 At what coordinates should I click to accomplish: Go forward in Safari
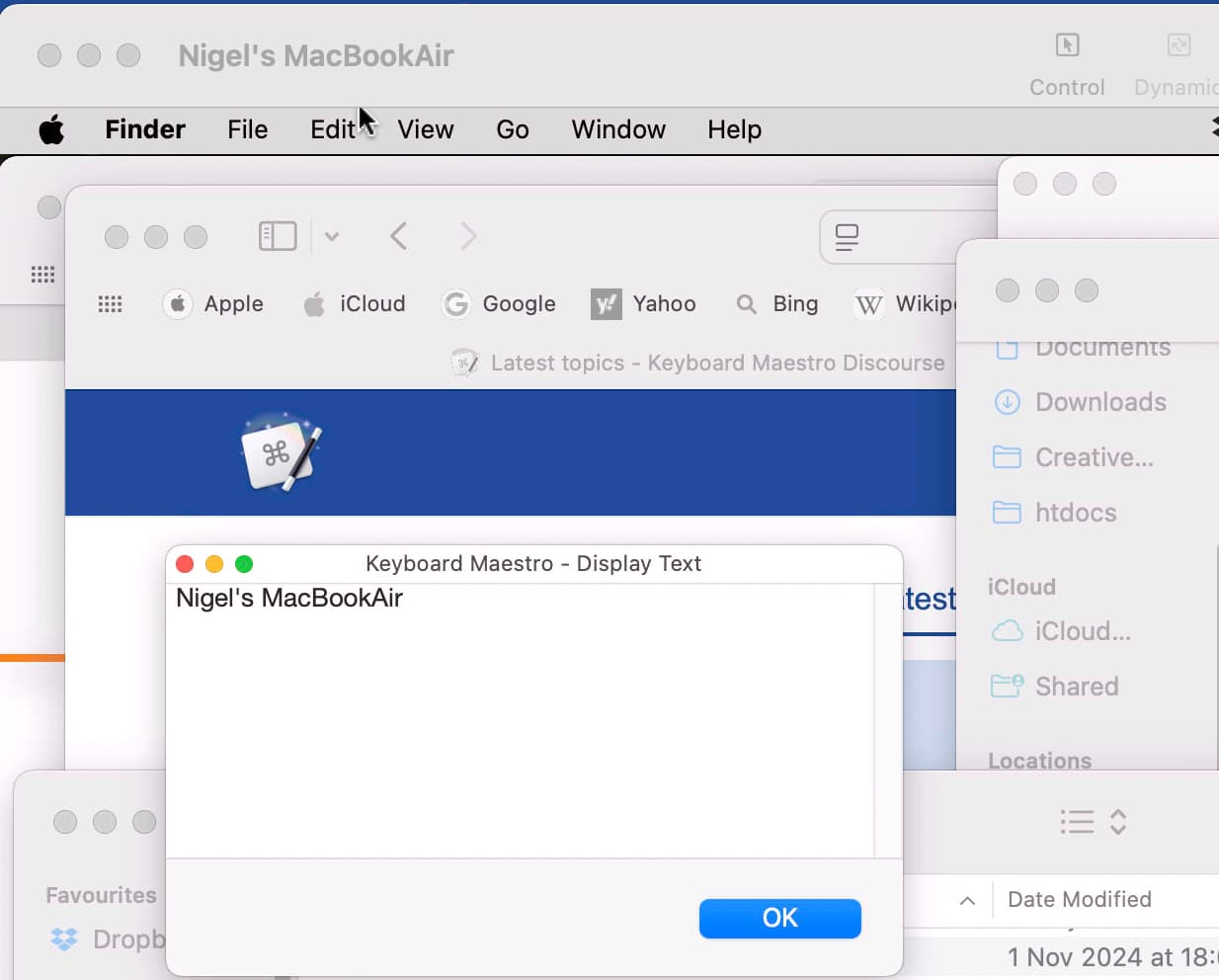click(x=468, y=236)
